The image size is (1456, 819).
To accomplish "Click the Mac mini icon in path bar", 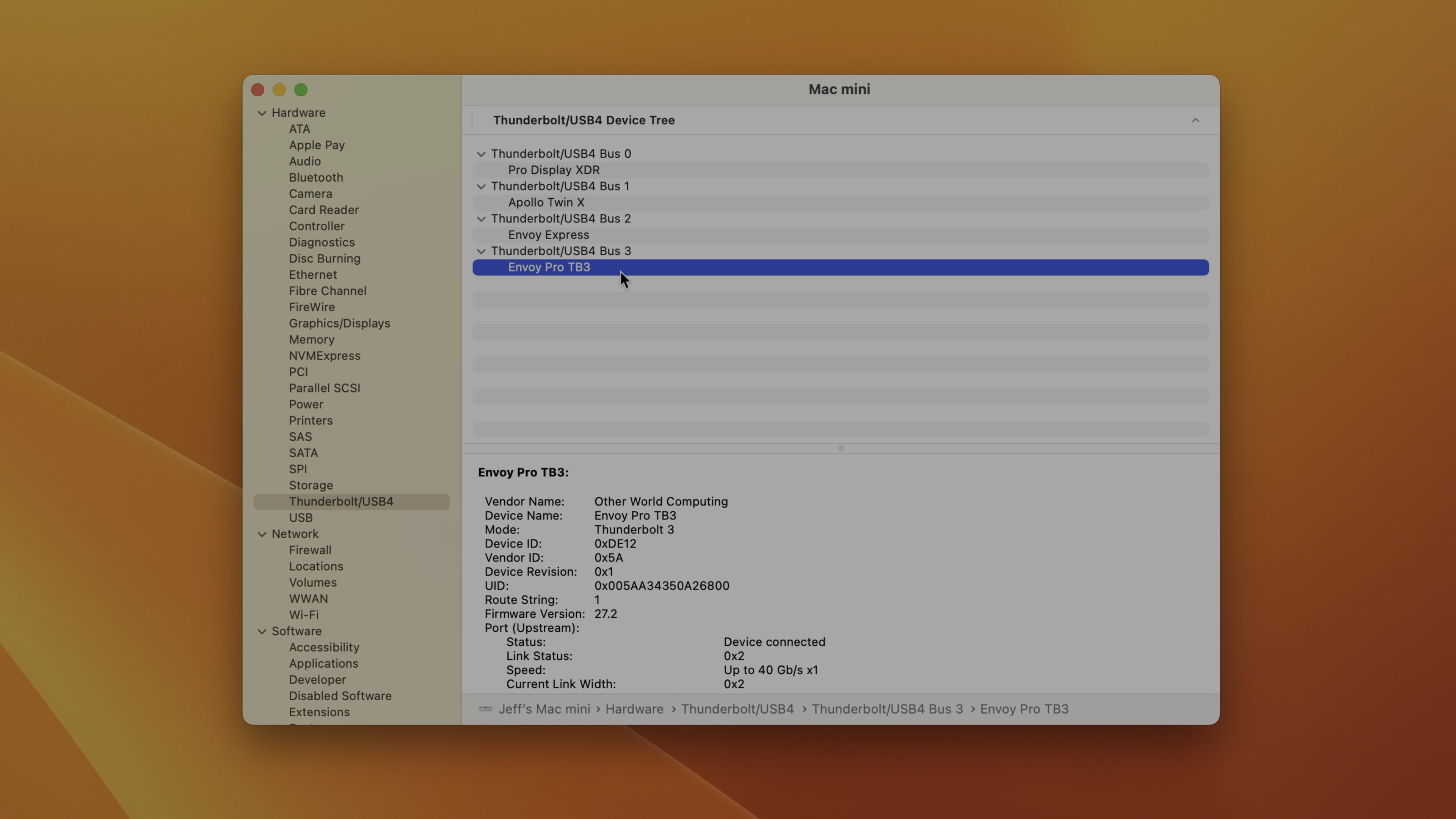I will 485,709.
